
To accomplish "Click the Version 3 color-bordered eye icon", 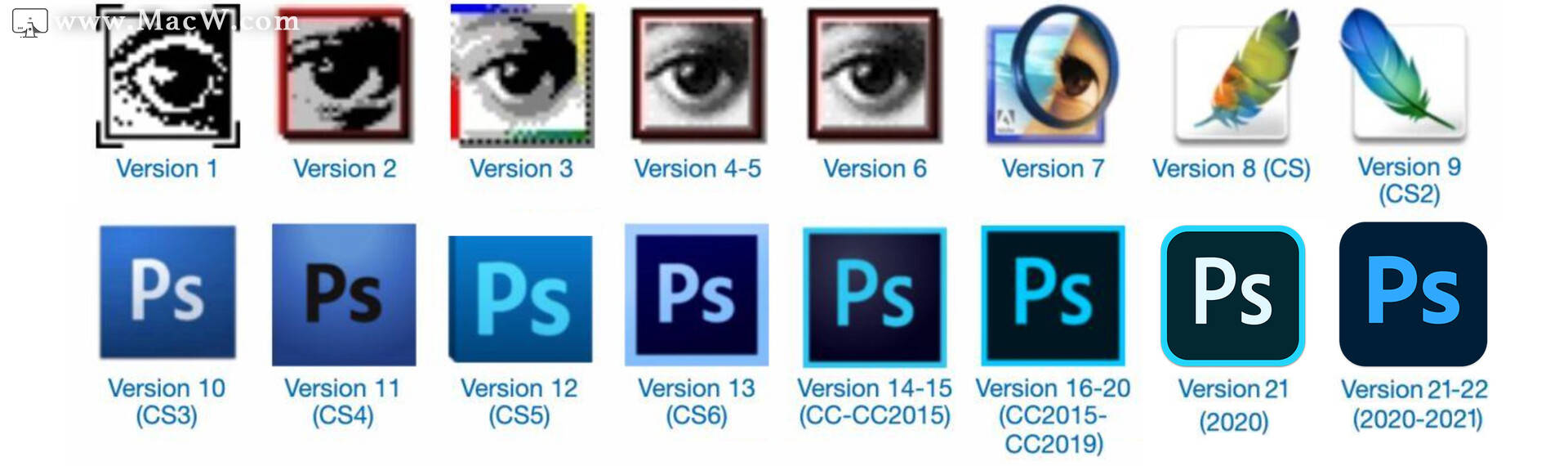I will [521, 75].
